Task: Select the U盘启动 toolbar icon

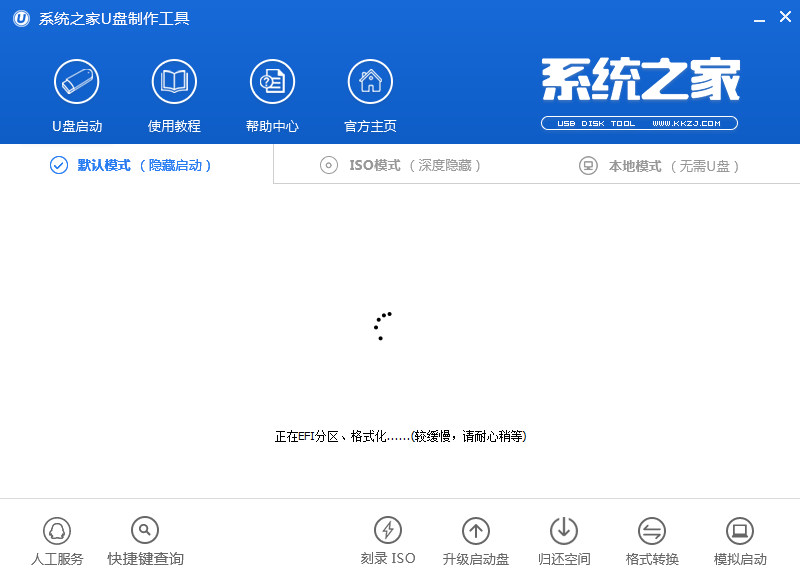Action: (x=77, y=95)
